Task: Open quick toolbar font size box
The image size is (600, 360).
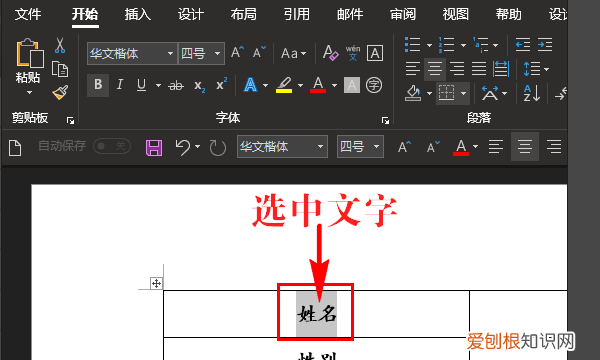Action: (360, 146)
